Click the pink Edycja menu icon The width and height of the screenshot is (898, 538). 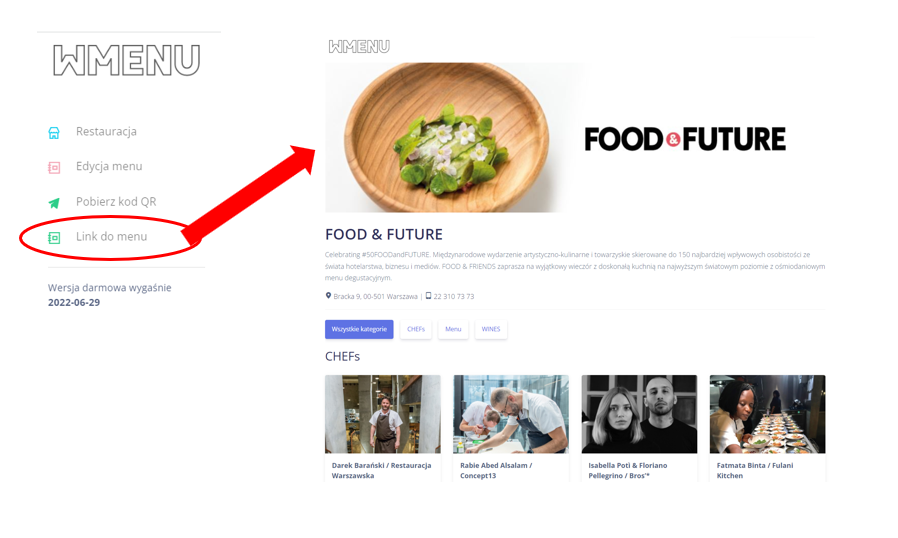pos(54,167)
